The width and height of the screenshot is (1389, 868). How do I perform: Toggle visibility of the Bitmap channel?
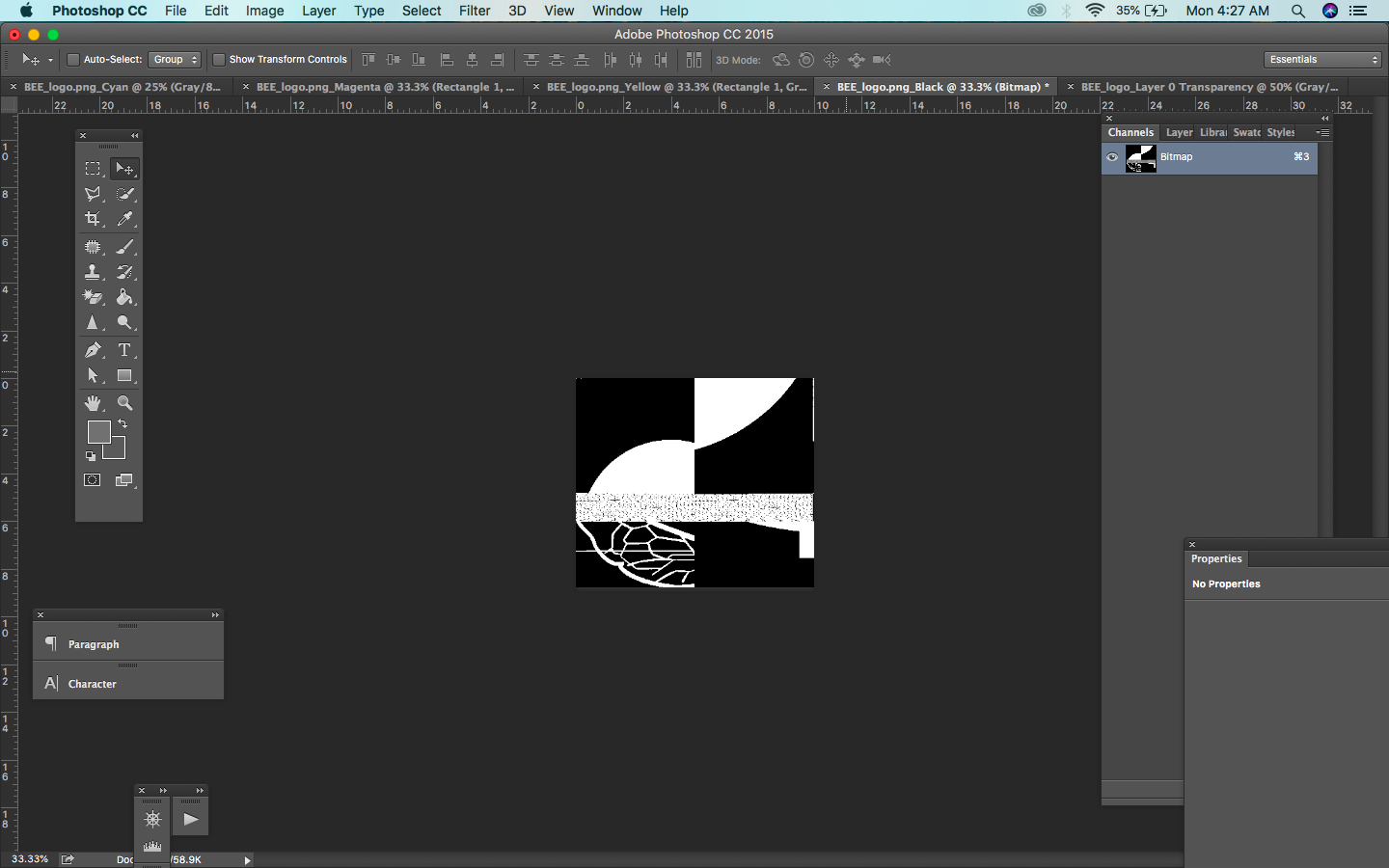1111,157
